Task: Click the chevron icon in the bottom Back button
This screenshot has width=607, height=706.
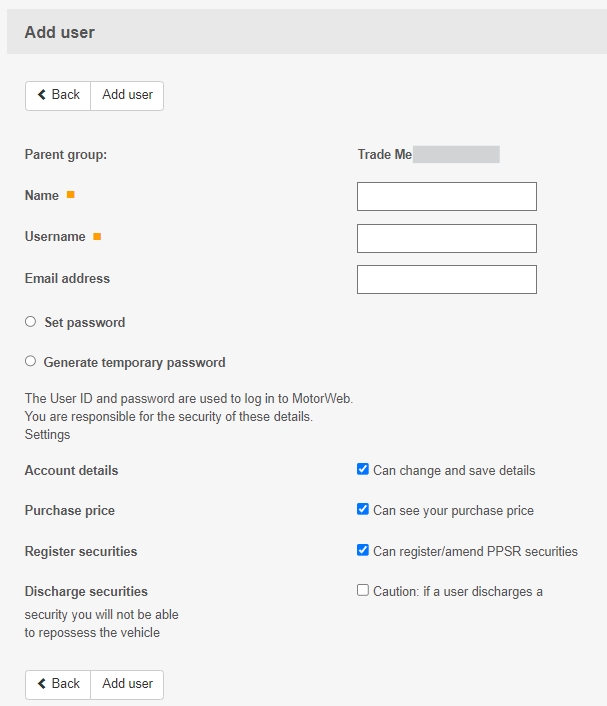Action: [42, 684]
